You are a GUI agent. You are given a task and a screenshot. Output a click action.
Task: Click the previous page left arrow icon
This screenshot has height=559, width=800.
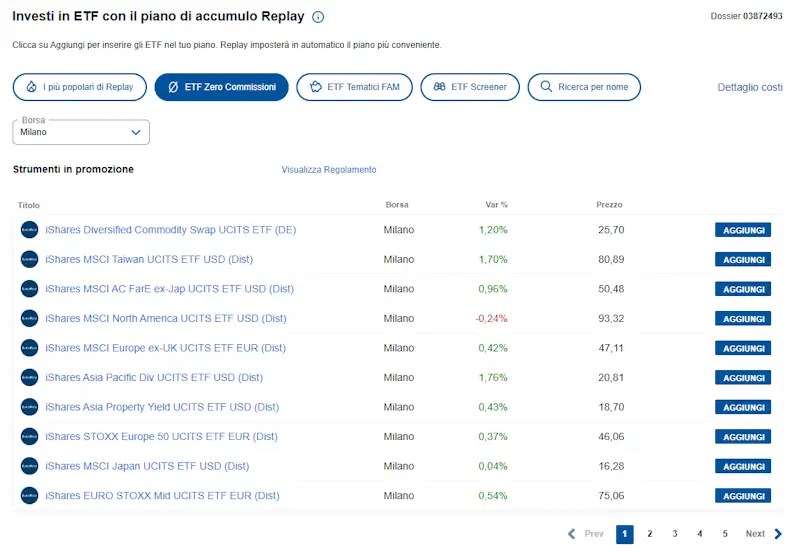[572, 534]
